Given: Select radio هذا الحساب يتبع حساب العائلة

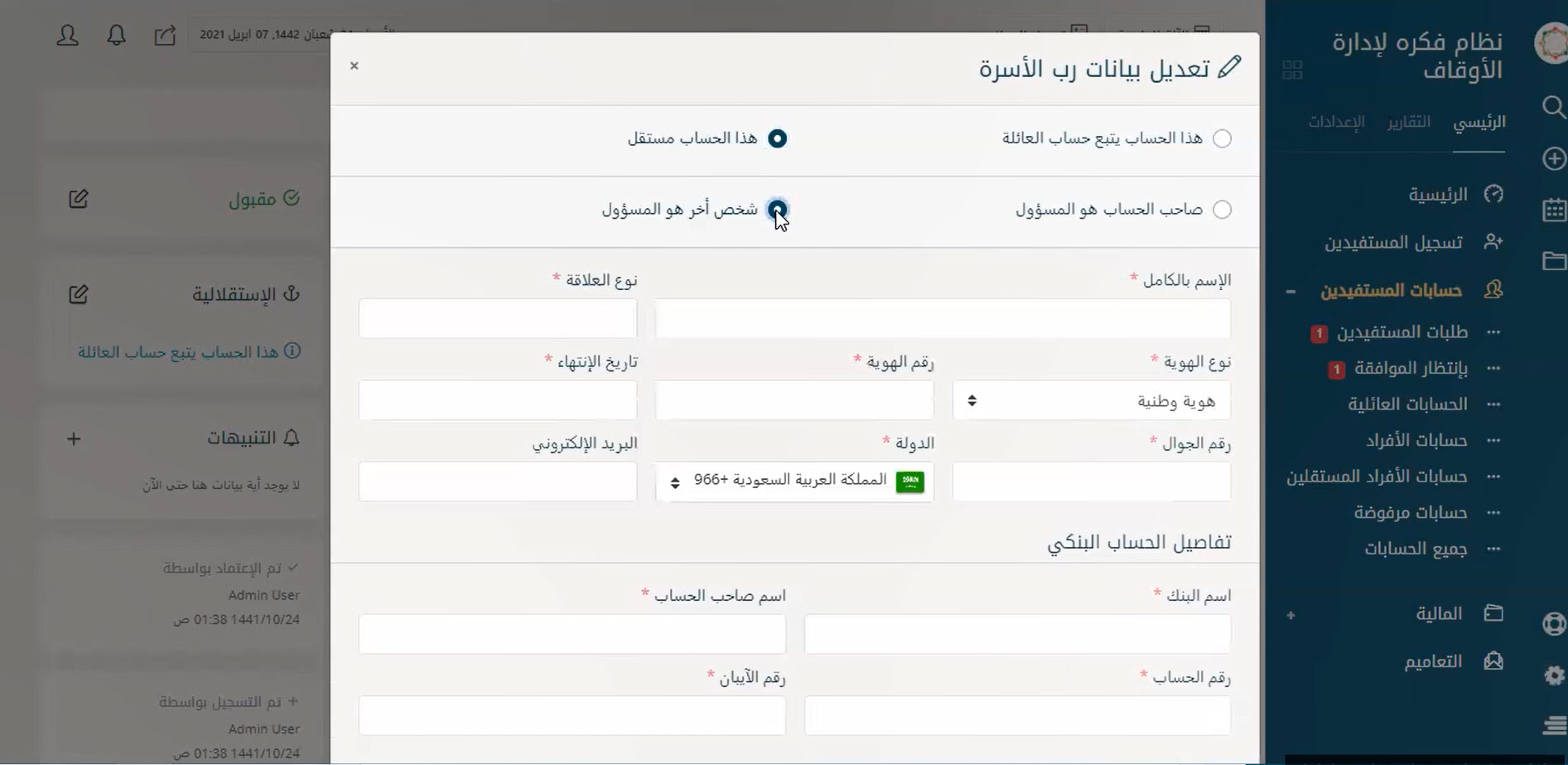Looking at the screenshot, I should point(1222,138).
